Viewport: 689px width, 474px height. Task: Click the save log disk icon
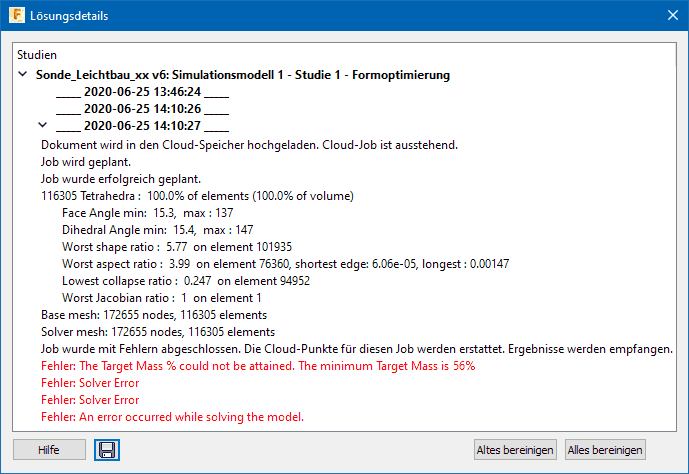tap(107, 450)
